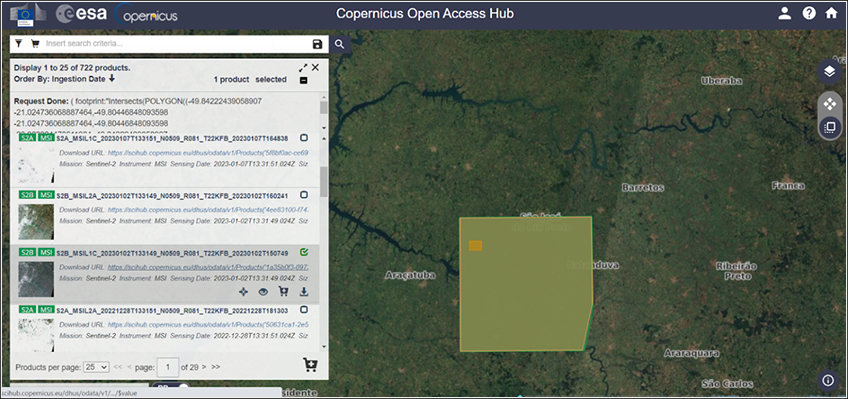Check the S2A_MSIL1C_20230107 product checkbox
The image size is (848, 399).
coord(304,138)
